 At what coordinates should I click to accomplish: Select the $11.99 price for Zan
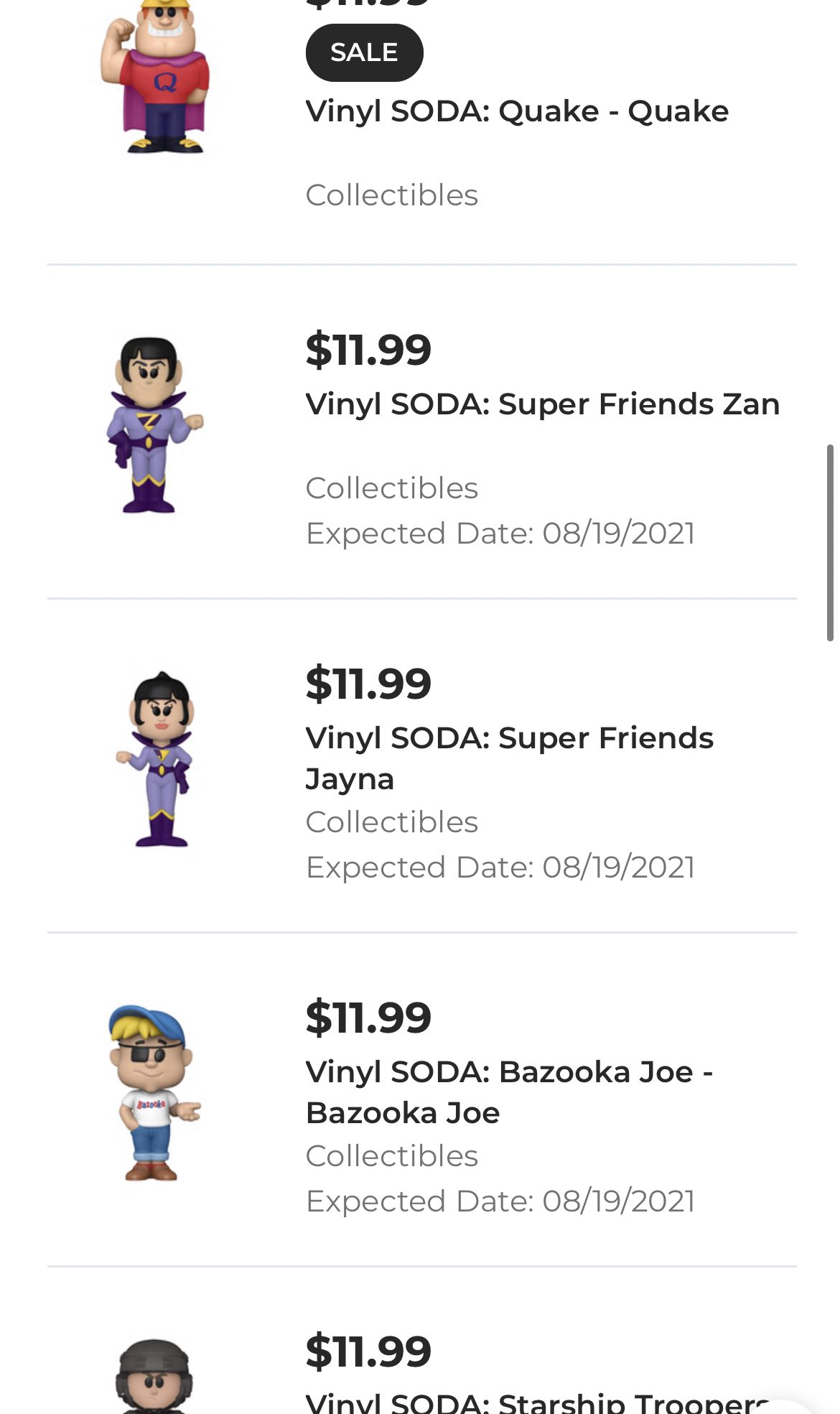click(368, 350)
